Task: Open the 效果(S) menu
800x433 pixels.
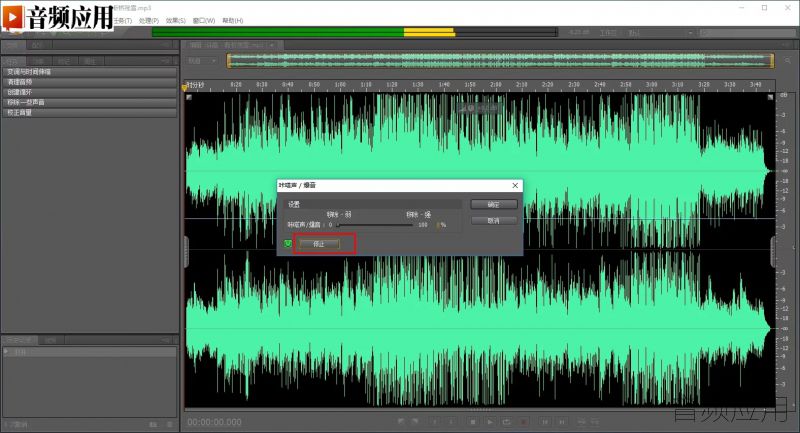Action: point(176,21)
